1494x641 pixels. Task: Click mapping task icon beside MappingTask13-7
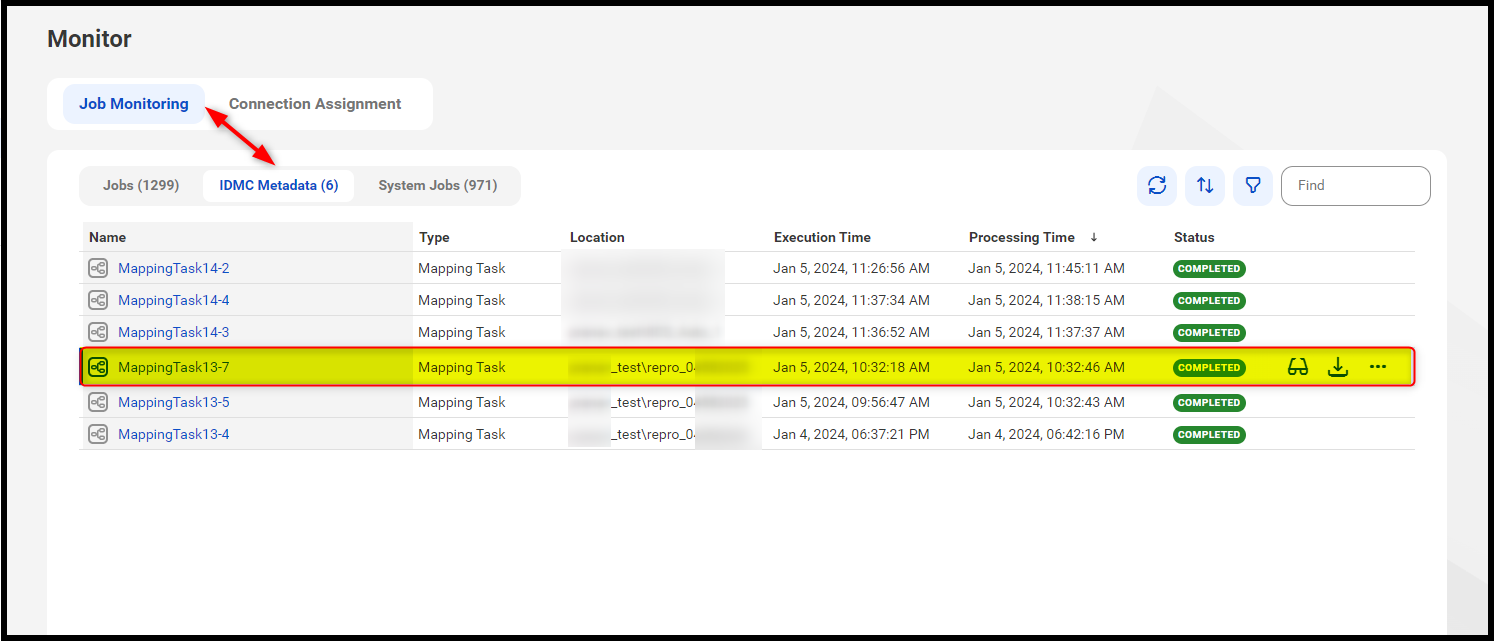point(98,367)
